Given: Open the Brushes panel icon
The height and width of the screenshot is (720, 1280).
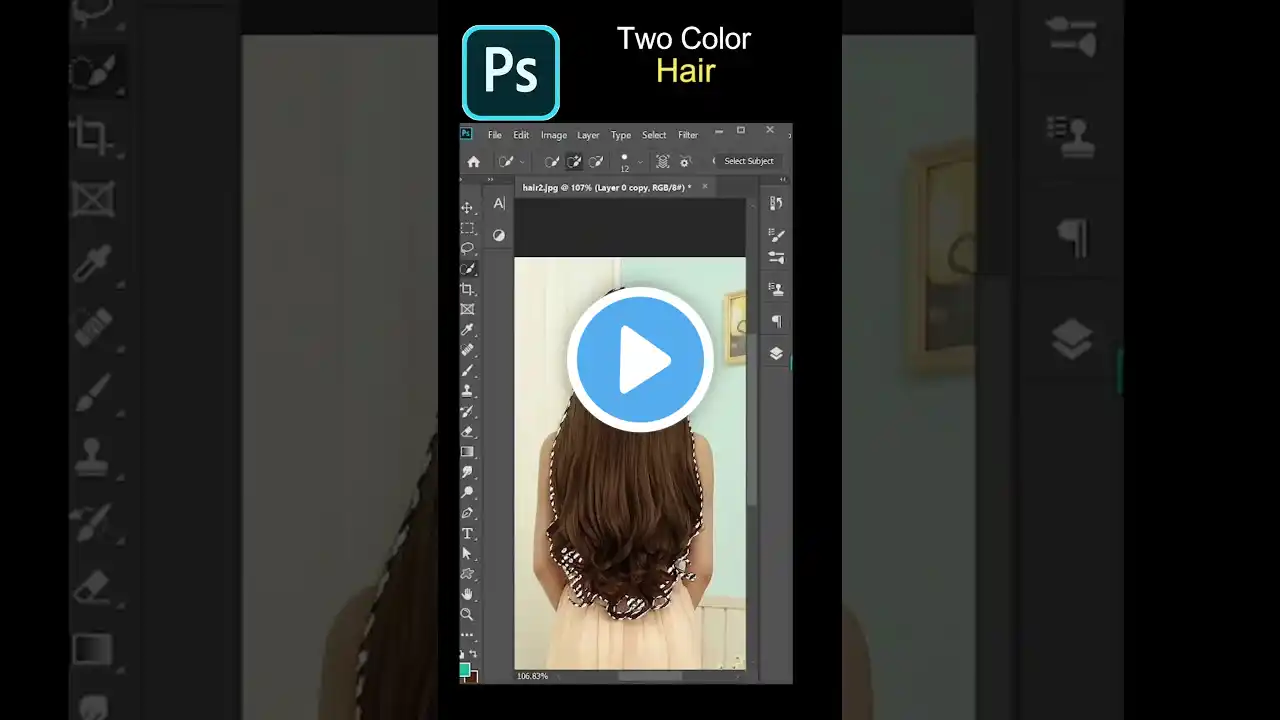Looking at the screenshot, I should click(776, 257).
